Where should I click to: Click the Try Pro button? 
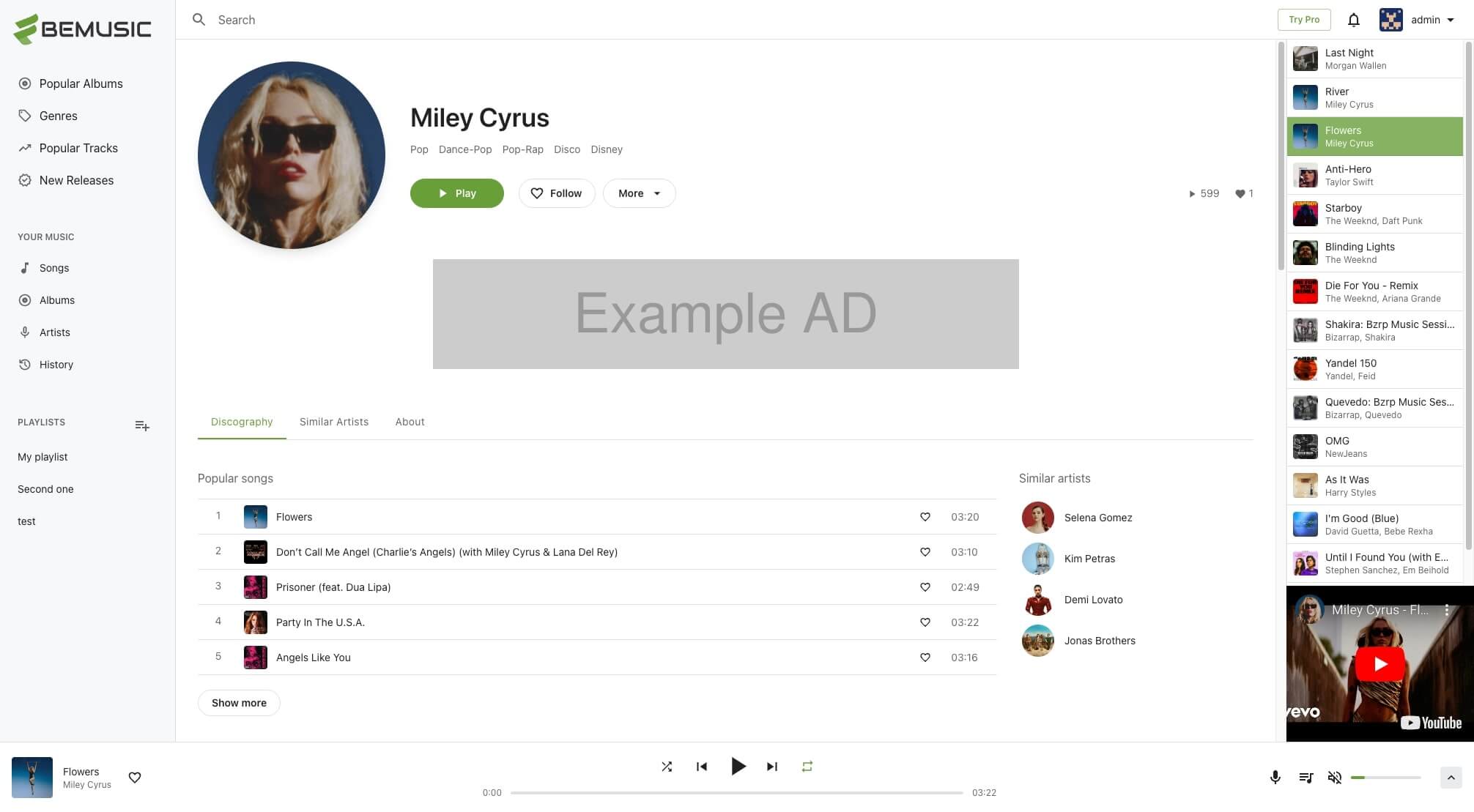point(1304,20)
